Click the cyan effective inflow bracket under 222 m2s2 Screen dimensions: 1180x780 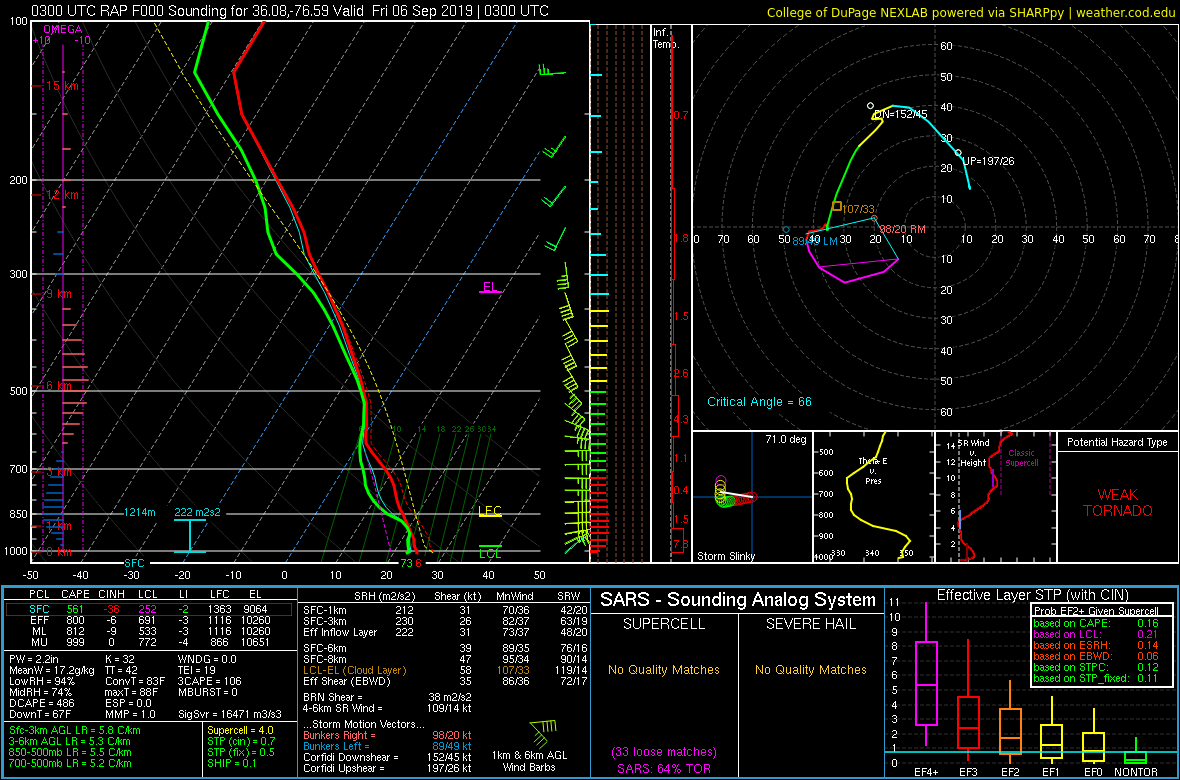coord(188,535)
